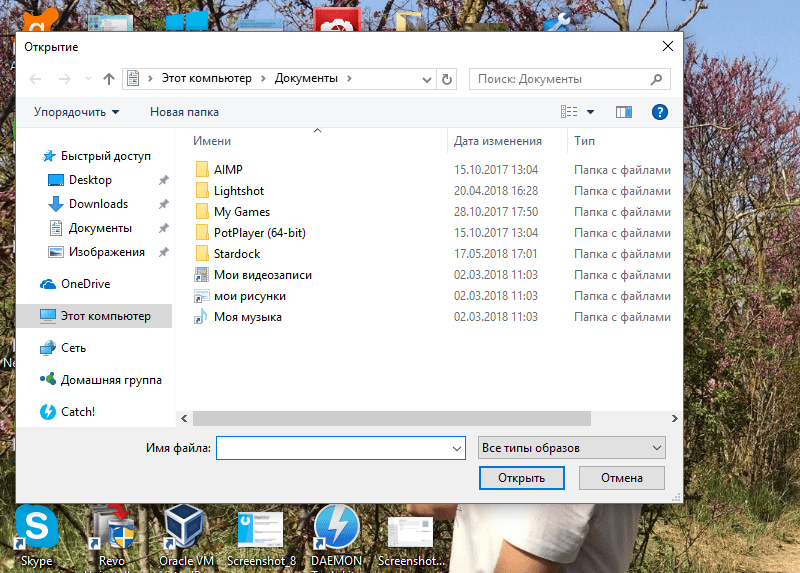Click the pin icon next to Desktop
The height and width of the screenshot is (573, 800).
coord(163,180)
